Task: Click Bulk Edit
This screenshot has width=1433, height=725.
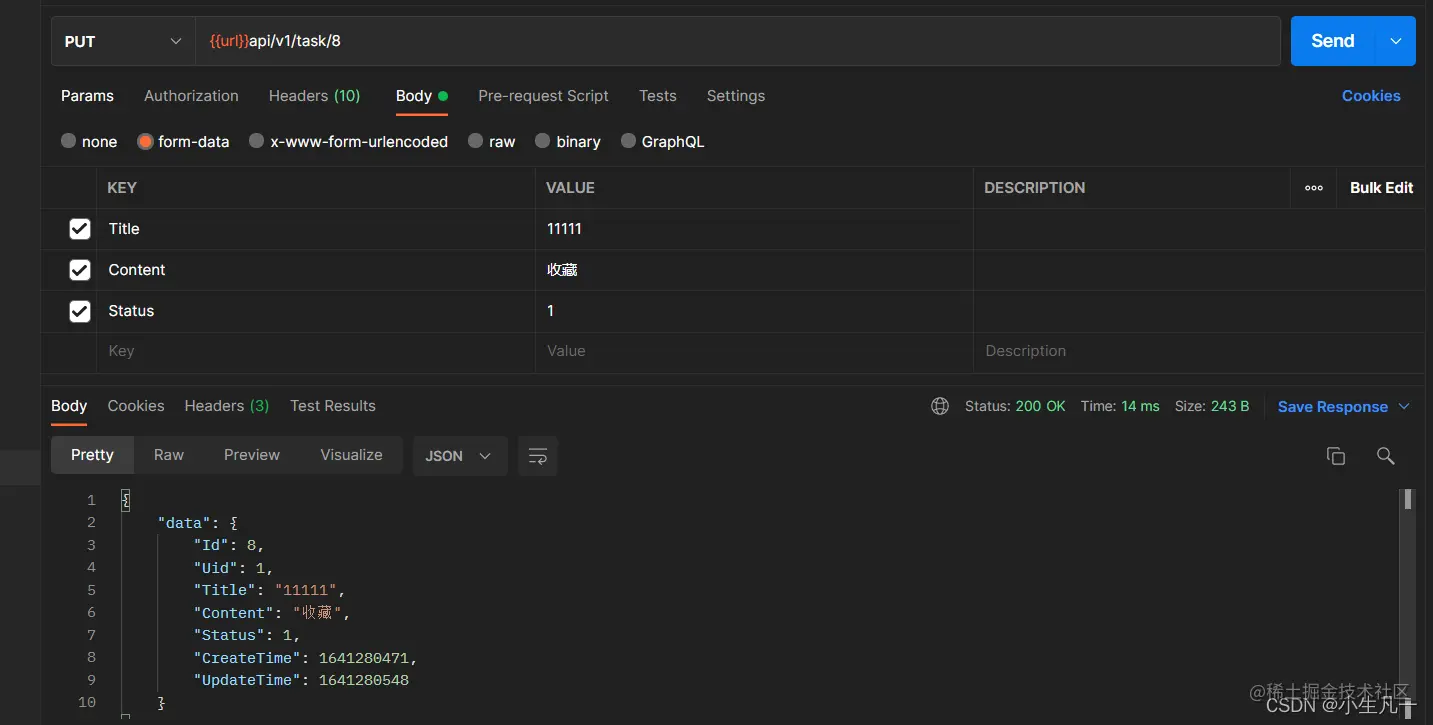Action: pos(1381,188)
